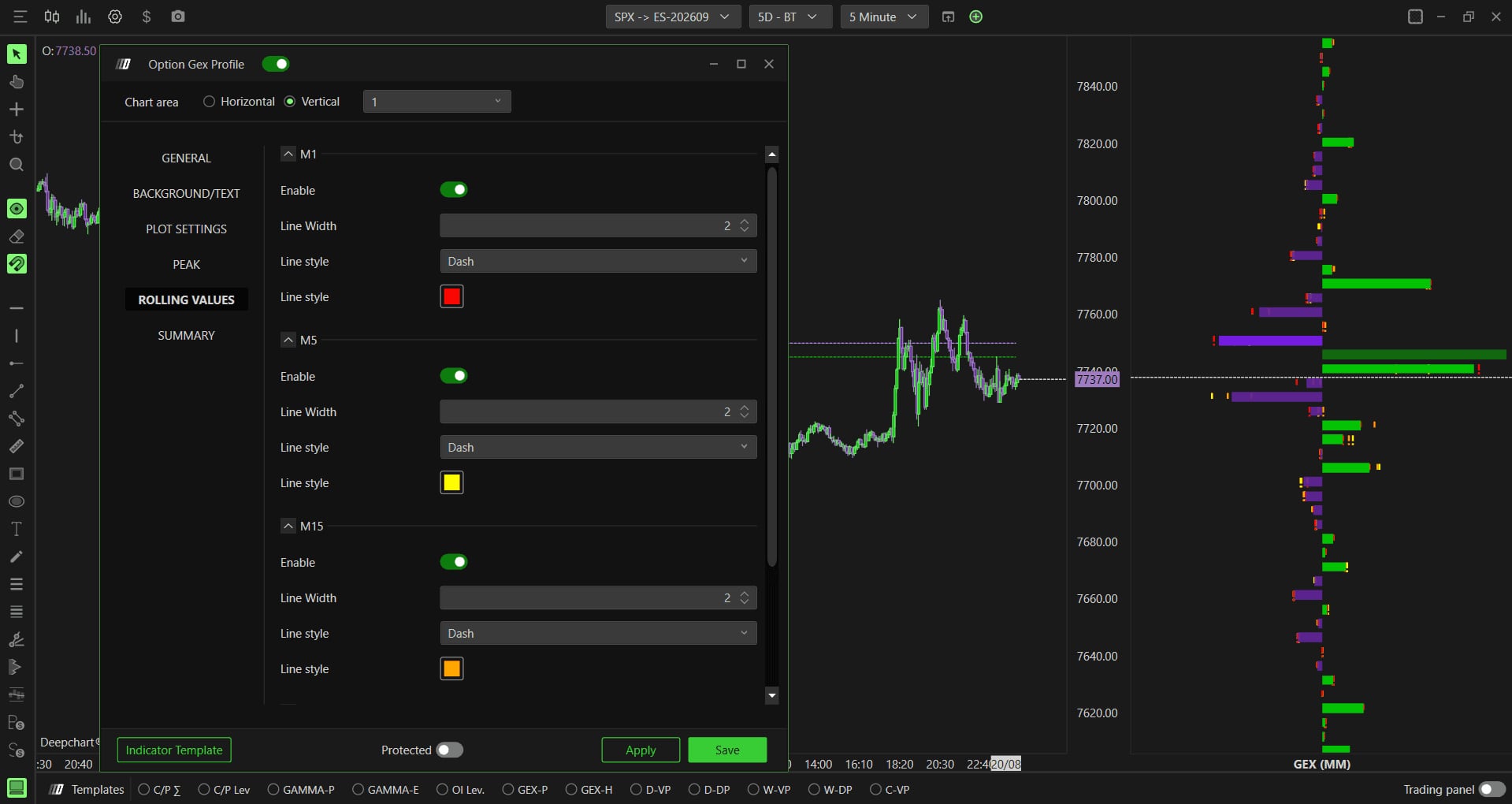
Task: Select the text tool icon
Action: pos(17,529)
